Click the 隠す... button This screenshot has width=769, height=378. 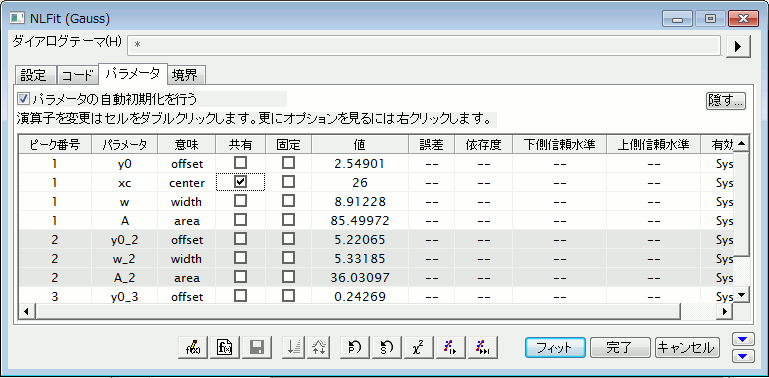pos(725,101)
